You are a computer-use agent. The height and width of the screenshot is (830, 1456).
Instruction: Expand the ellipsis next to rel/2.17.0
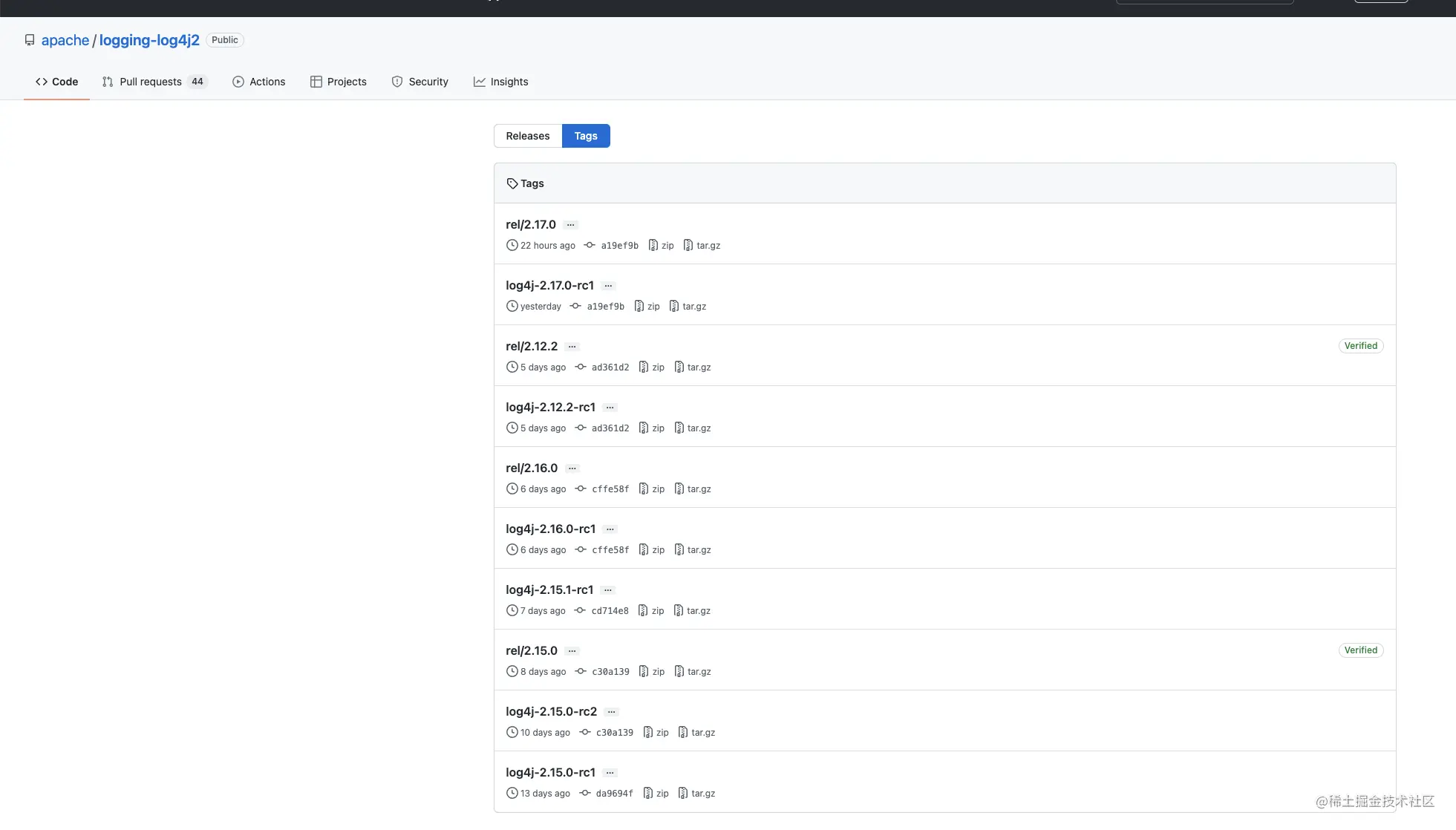point(570,225)
